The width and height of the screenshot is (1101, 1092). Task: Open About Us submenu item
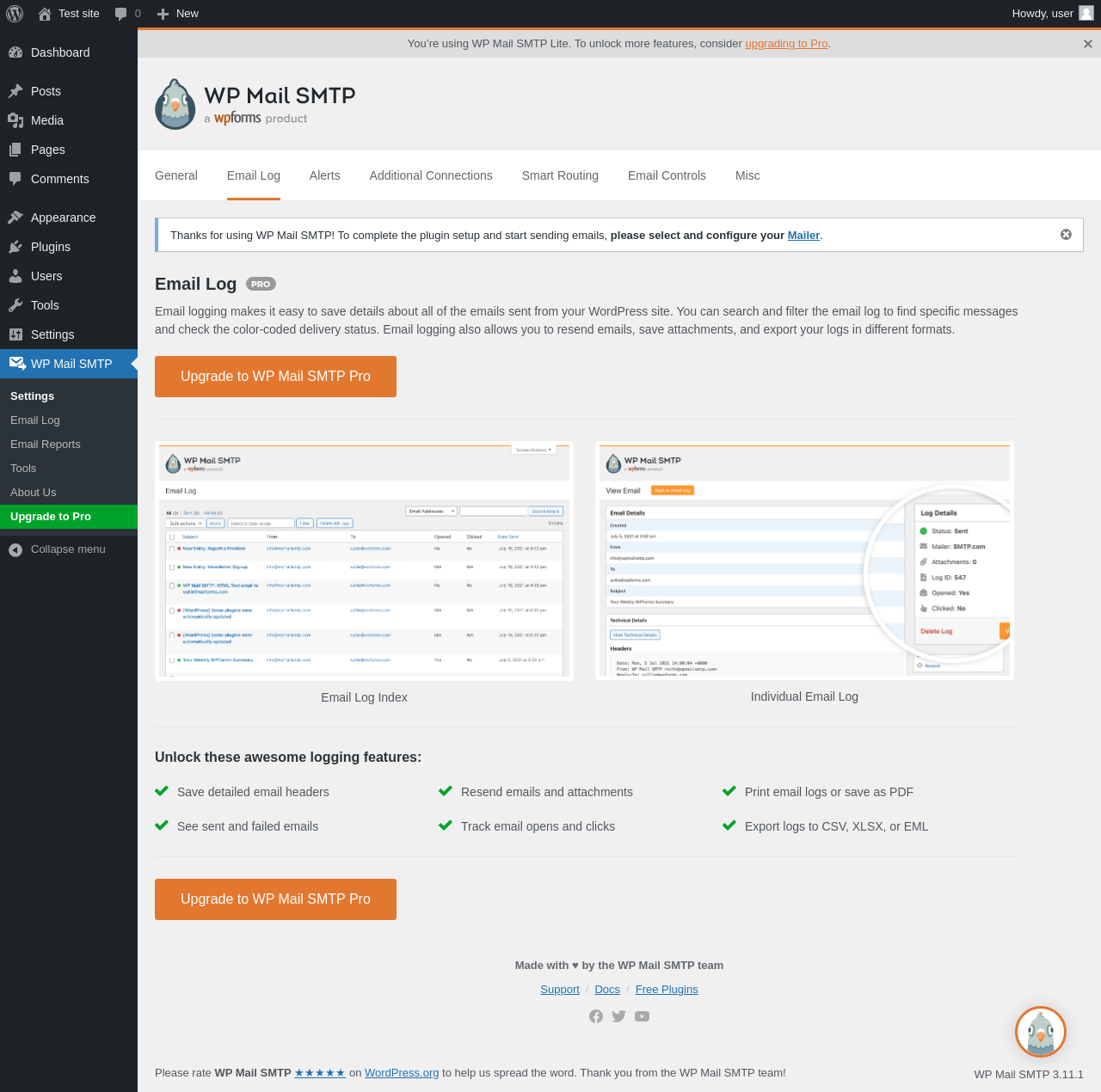point(69,493)
